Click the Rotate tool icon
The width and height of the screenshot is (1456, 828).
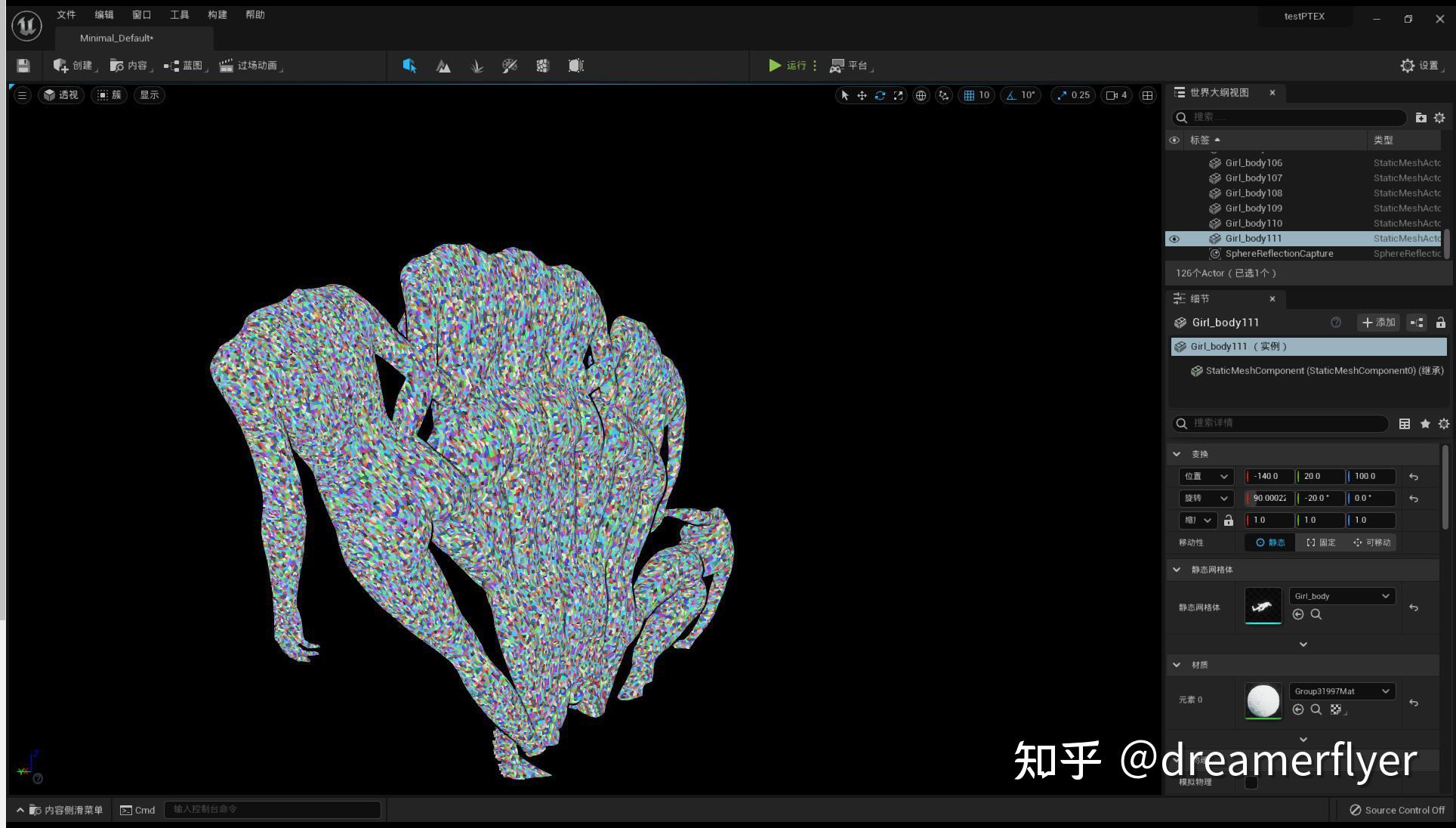pyautogui.click(x=880, y=95)
